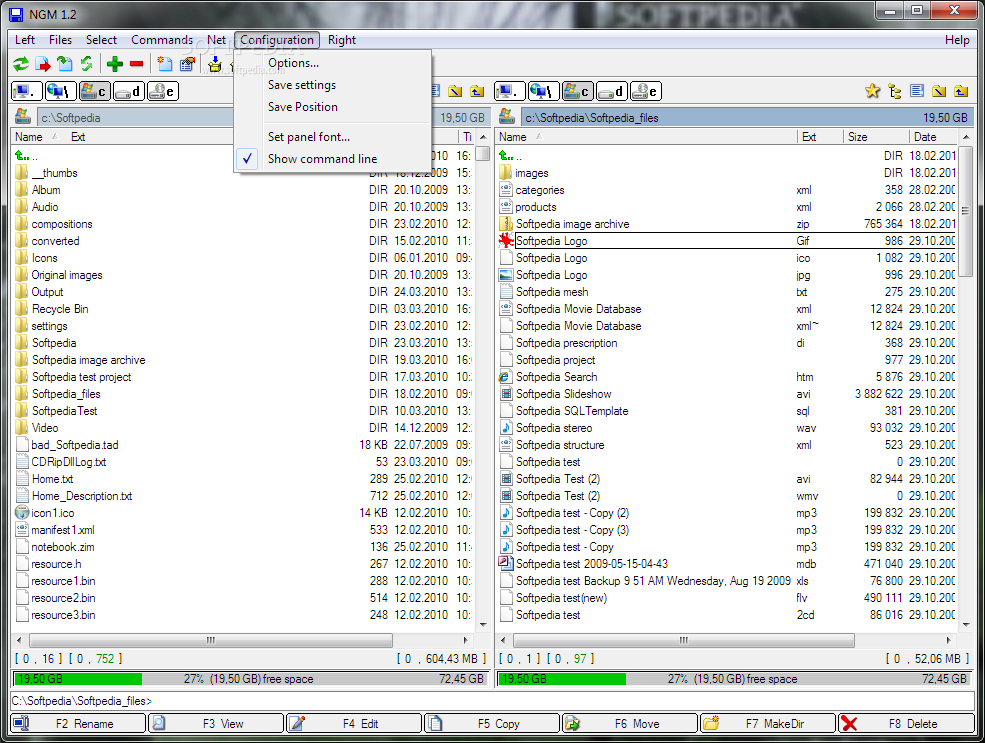Click the properties form toolbar icon
This screenshot has width=985, height=743.
point(187,64)
